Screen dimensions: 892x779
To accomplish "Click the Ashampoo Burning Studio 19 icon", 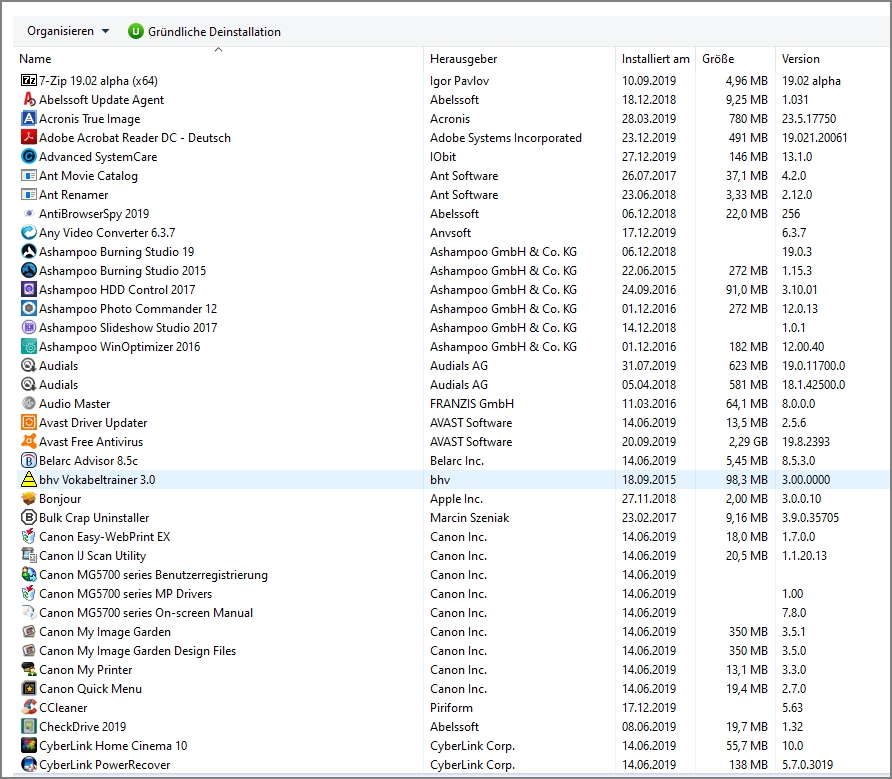I will [28, 252].
